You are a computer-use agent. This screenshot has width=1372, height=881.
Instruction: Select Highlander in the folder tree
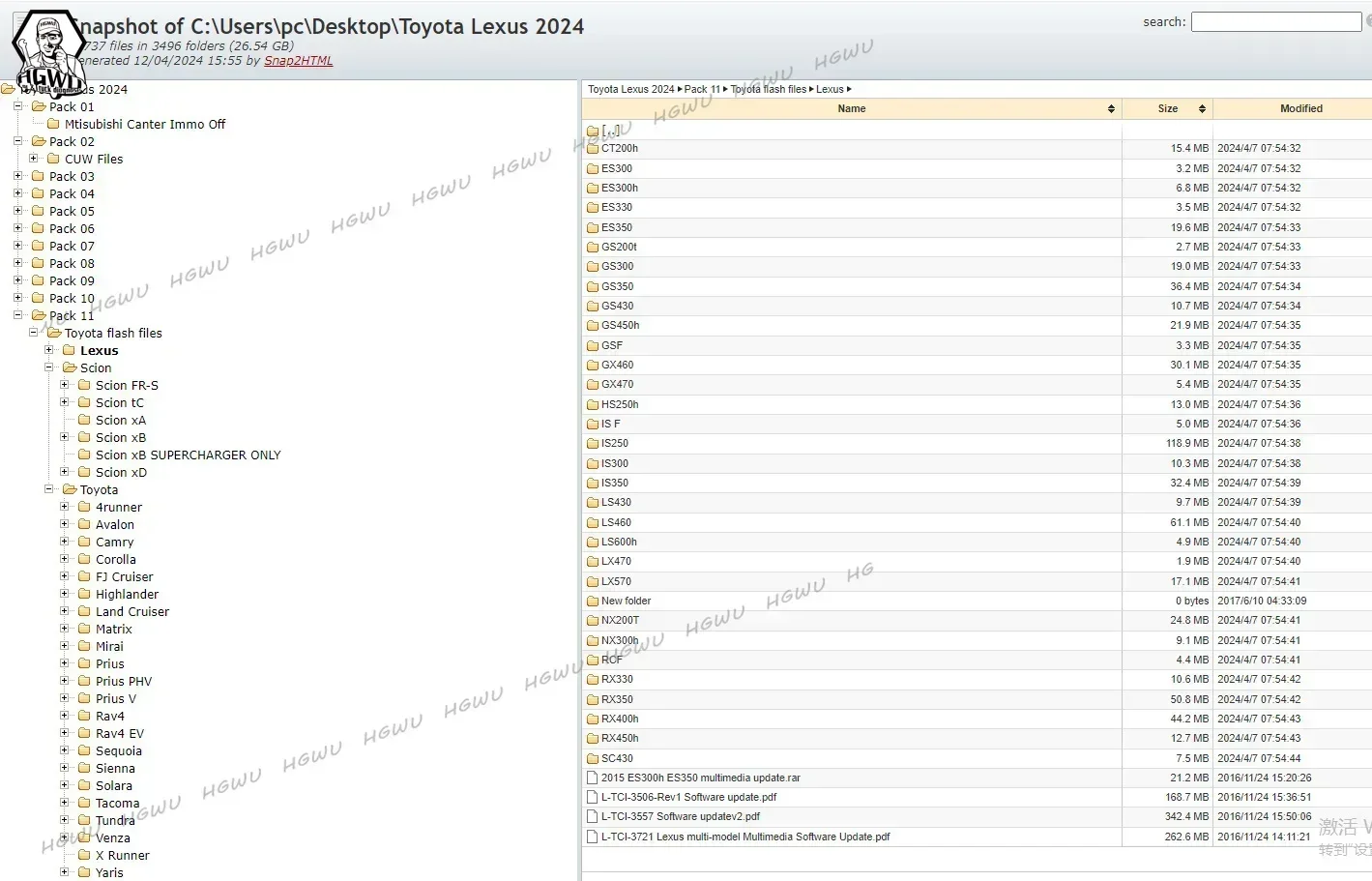click(127, 594)
